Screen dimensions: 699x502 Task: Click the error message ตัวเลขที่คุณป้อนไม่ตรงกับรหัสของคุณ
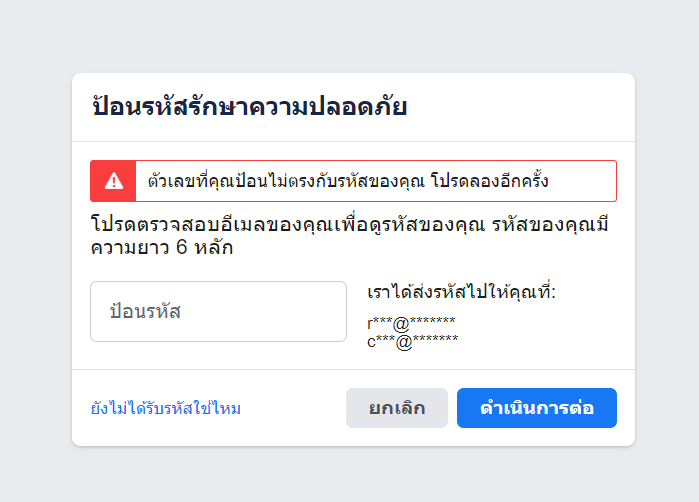point(286,181)
